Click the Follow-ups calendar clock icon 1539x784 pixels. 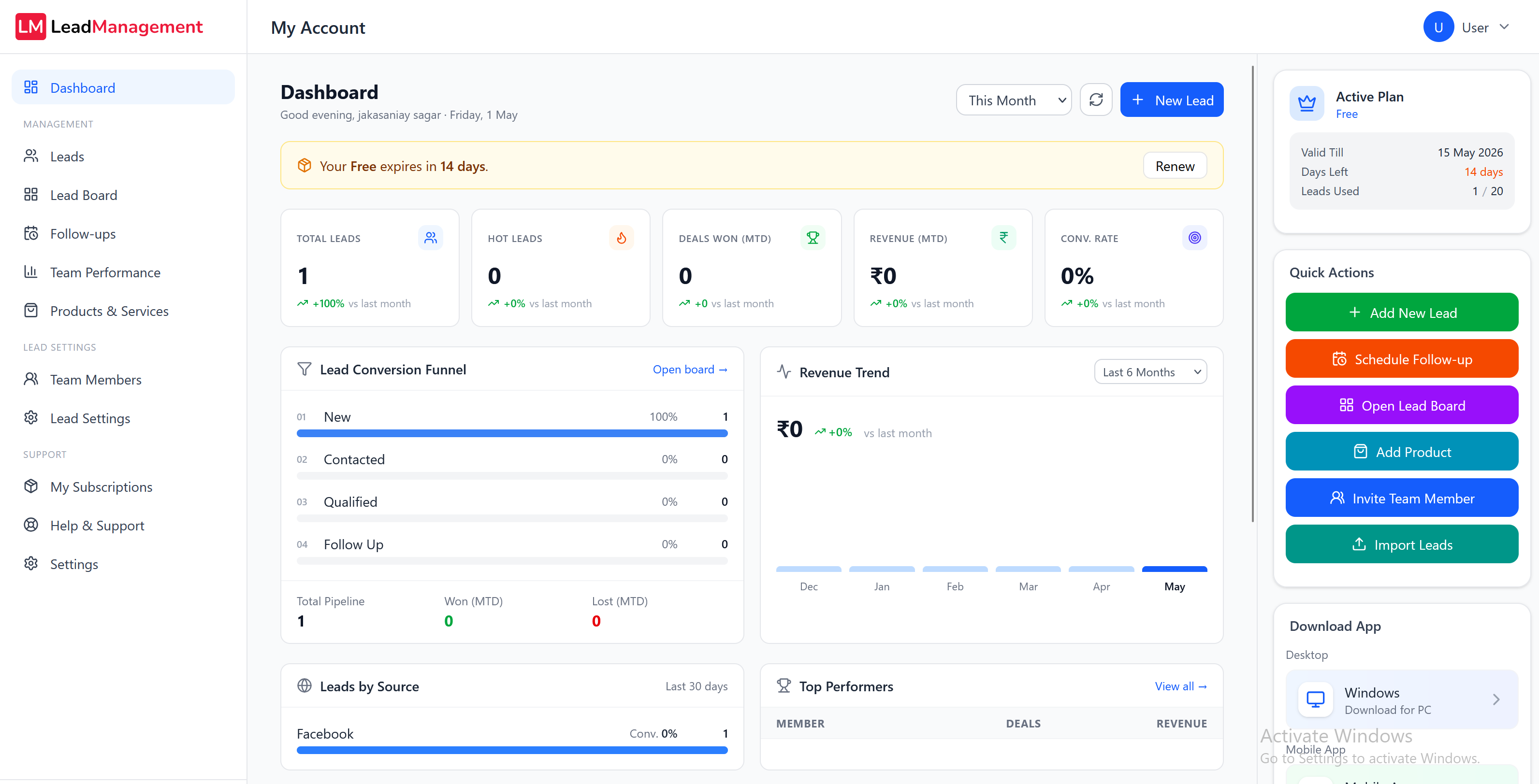[31, 233]
